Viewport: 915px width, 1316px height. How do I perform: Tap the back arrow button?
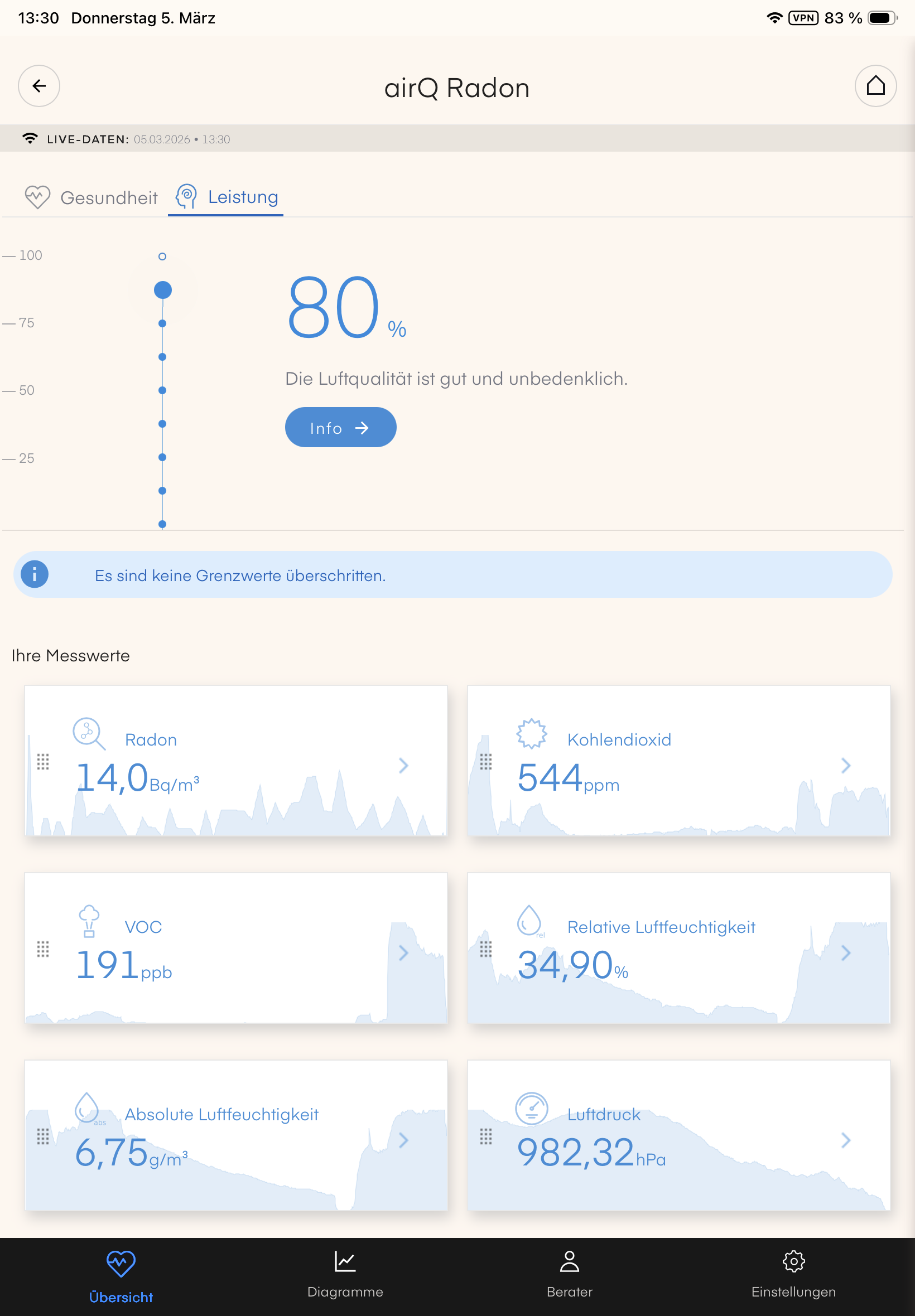pyautogui.click(x=39, y=86)
